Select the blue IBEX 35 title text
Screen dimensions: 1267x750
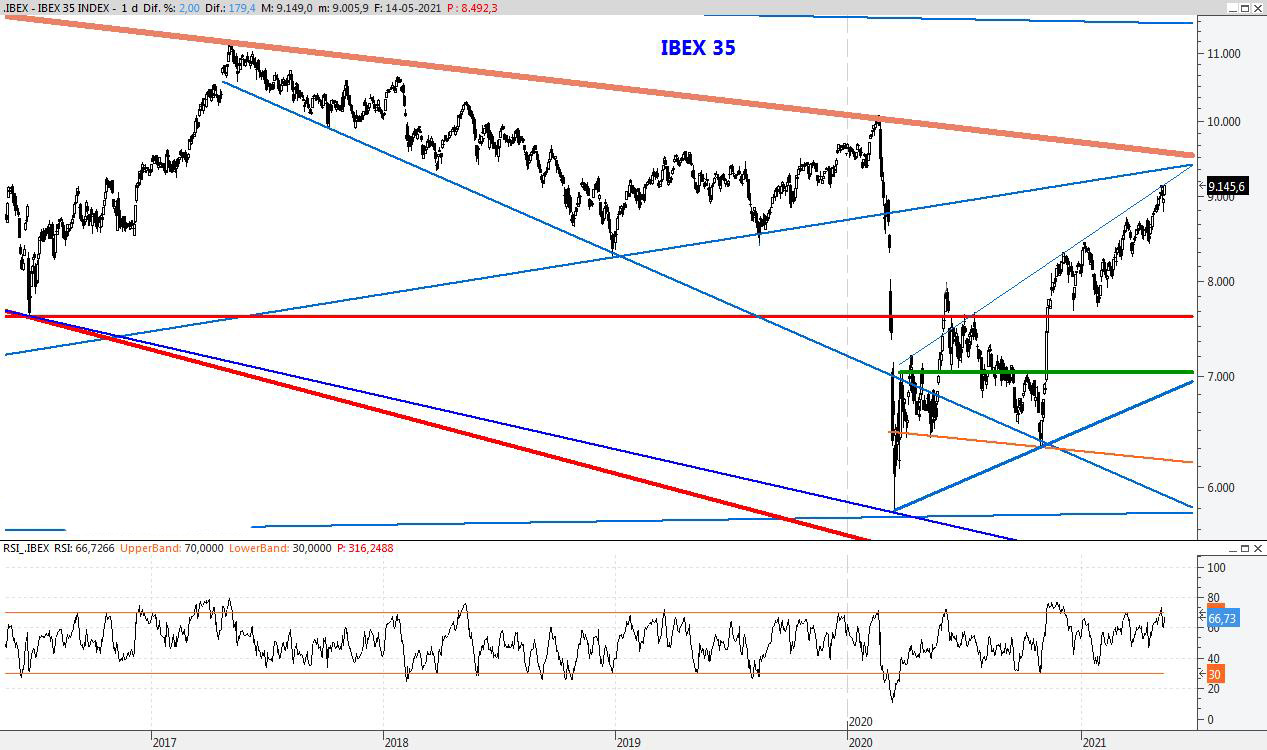click(x=698, y=47)
